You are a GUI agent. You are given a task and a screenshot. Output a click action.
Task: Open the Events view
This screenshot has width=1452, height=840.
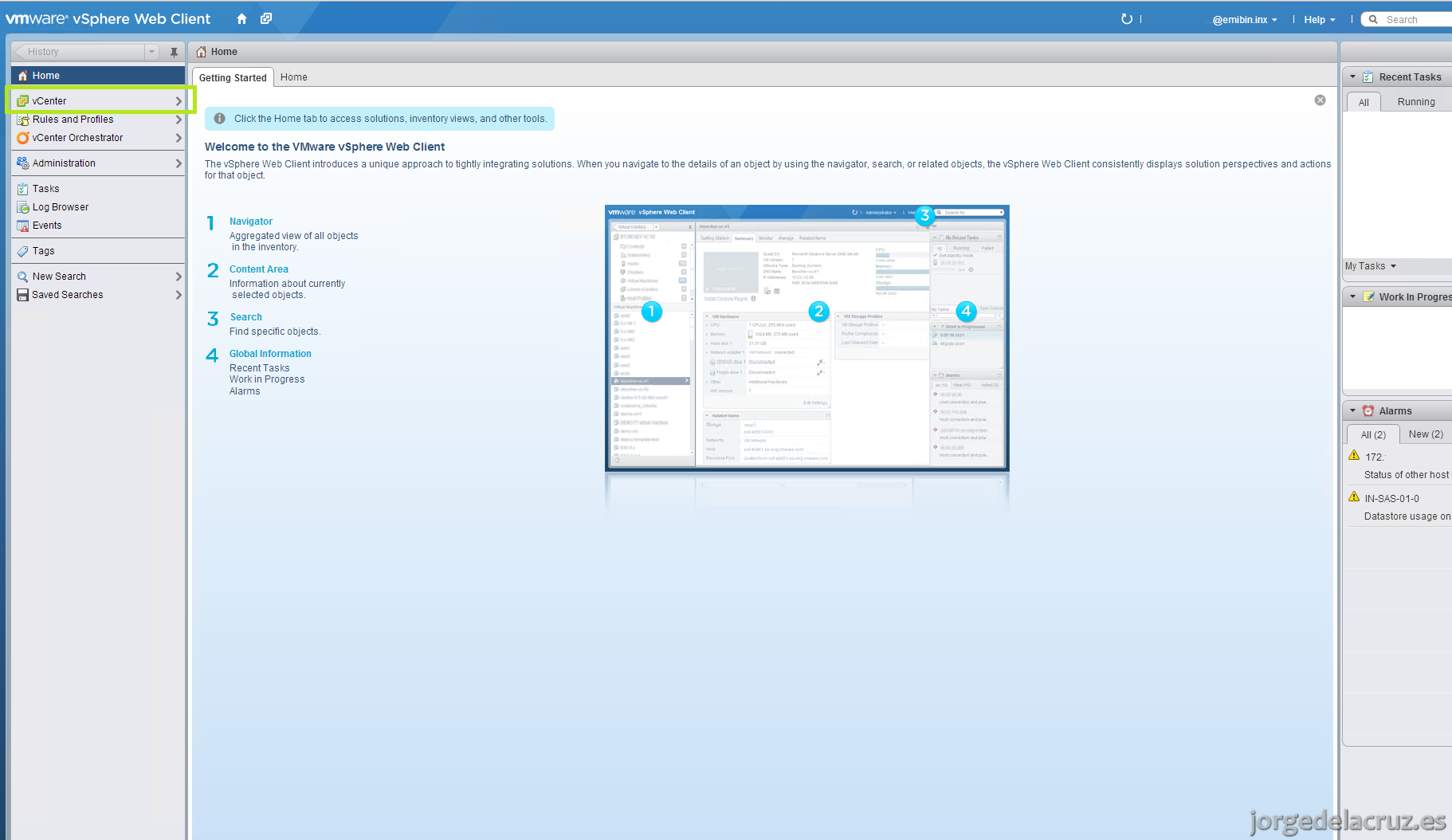tap(98, 226)
